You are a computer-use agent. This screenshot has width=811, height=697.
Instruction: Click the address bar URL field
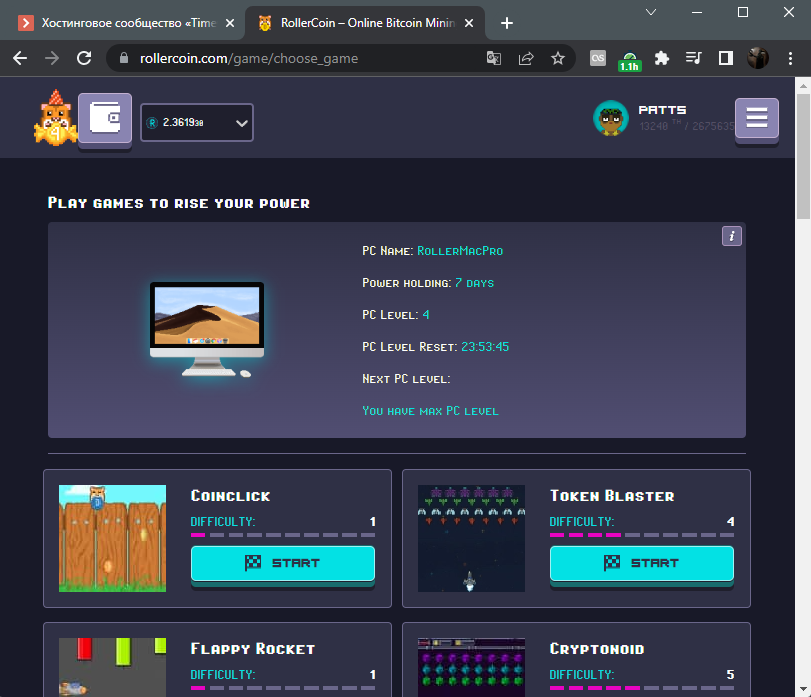click(x=300, y=58)
